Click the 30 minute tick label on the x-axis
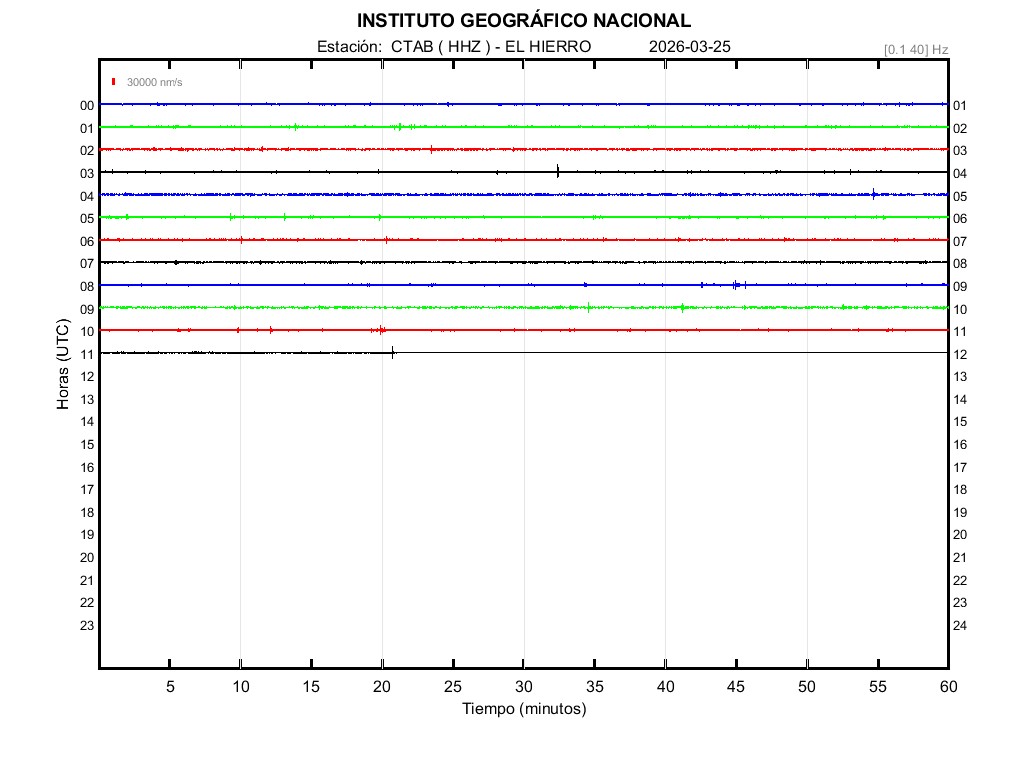The image size is (1024, 768). tap(523, 687)
